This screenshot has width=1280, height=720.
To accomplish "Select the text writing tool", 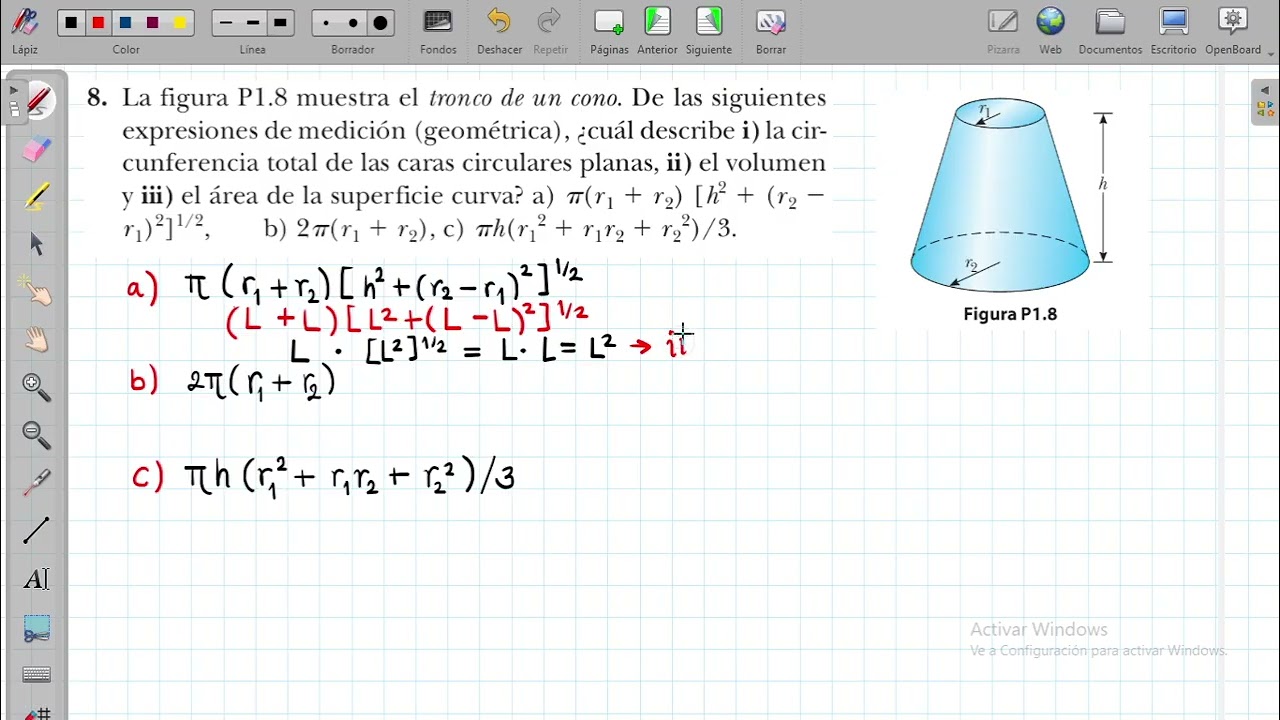I will (36, 578).
